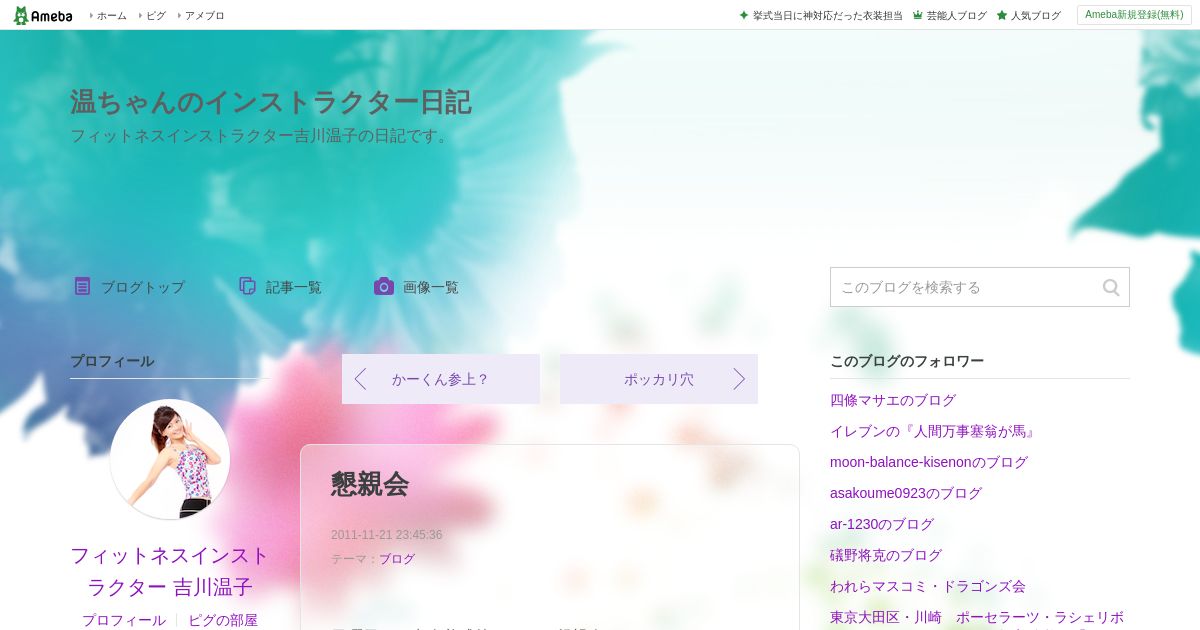Open the profile photo thumbnail

coord(170,459)
